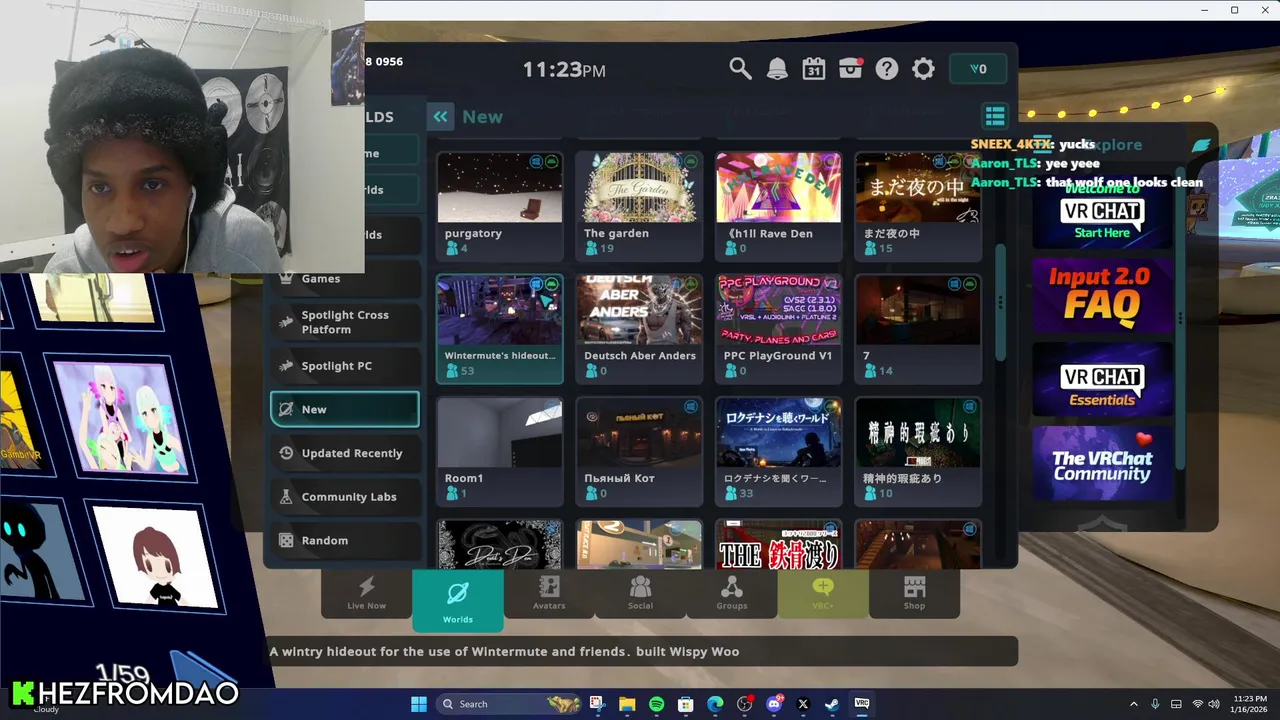
Task: Open the Shop tab
Action: click(914, 594)
